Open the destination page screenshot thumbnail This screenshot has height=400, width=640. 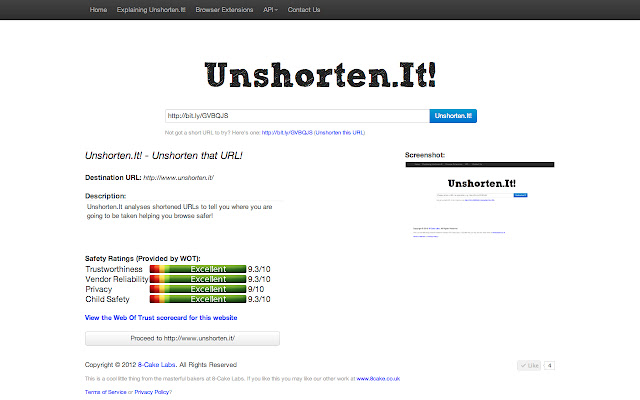pos(480,200)
